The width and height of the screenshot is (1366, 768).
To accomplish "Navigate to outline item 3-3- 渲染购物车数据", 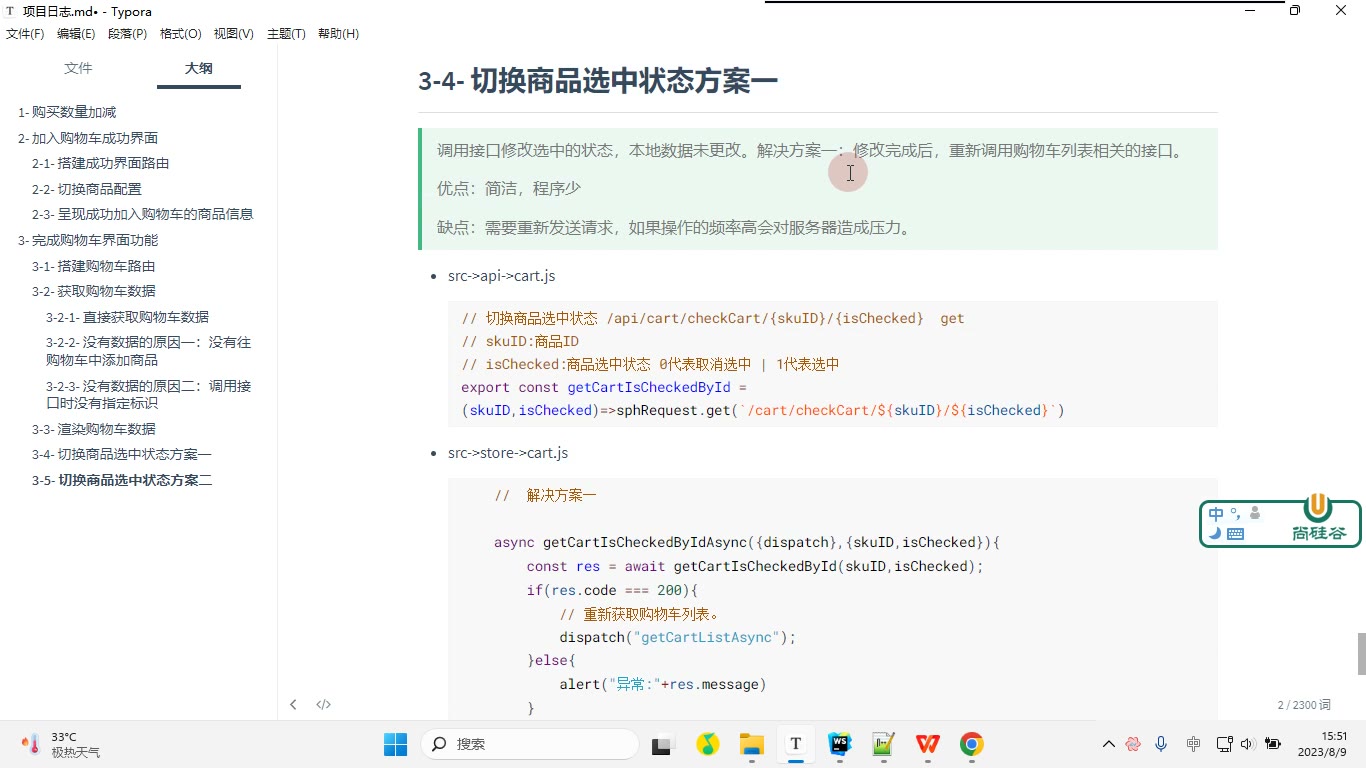I will (94, 429).
